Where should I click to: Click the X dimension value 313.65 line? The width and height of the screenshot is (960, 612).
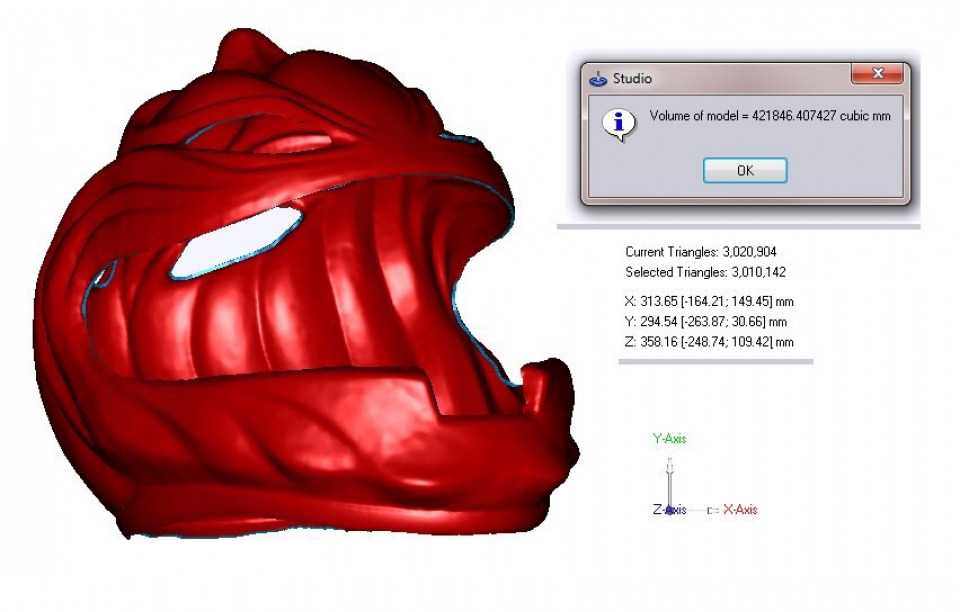tap(709, 301)
